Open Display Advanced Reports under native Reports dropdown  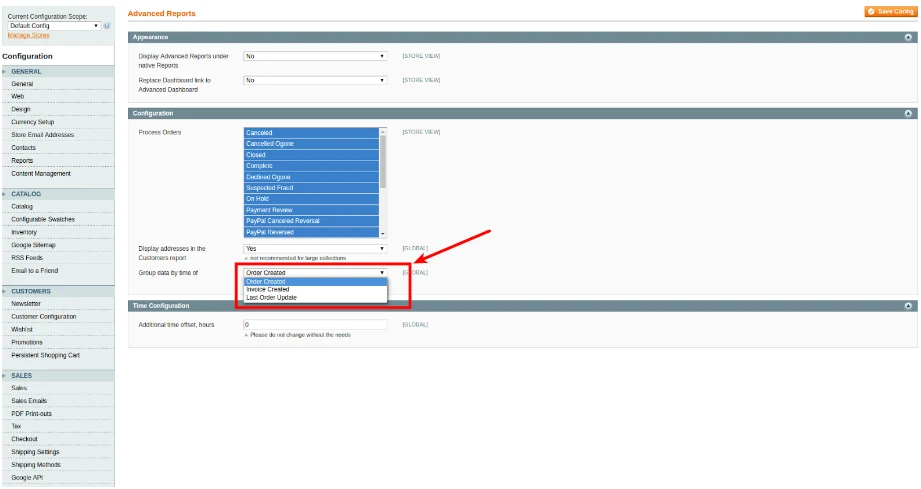click(315, 56)
